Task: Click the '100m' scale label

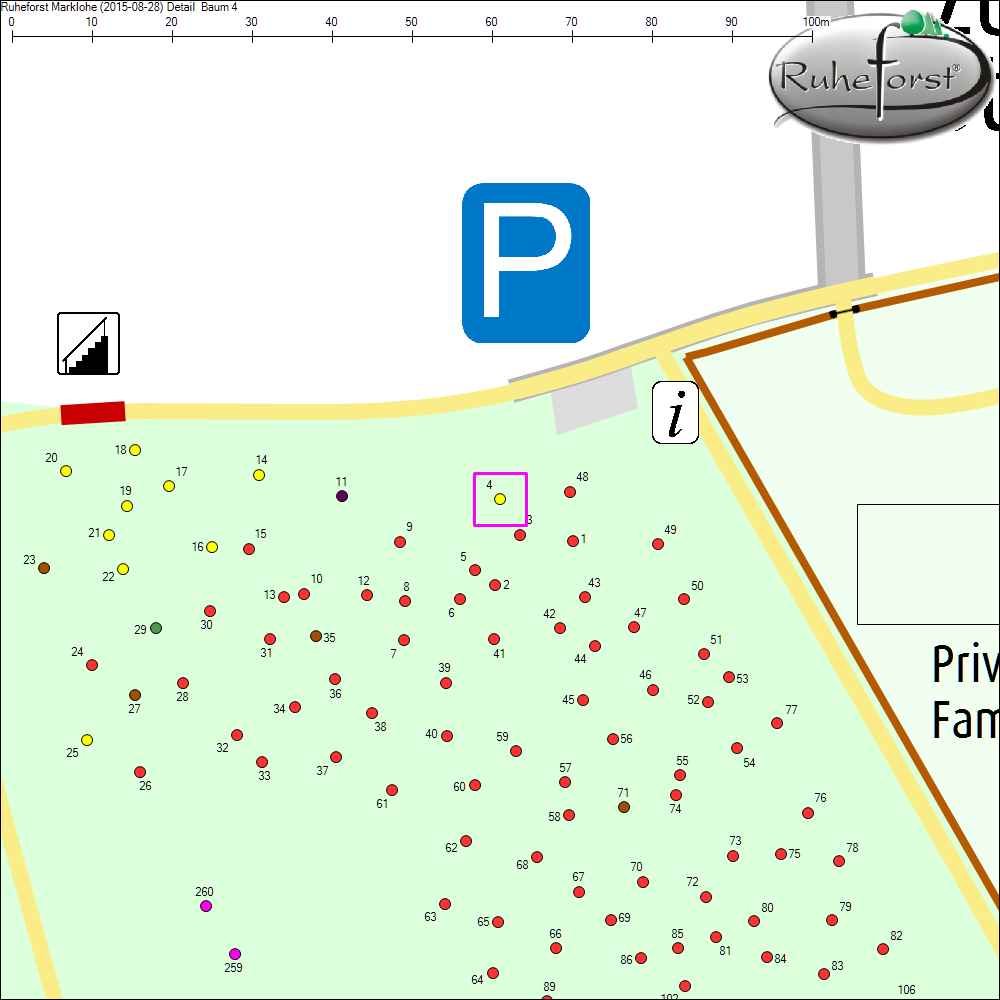Action: pos(816,22)
